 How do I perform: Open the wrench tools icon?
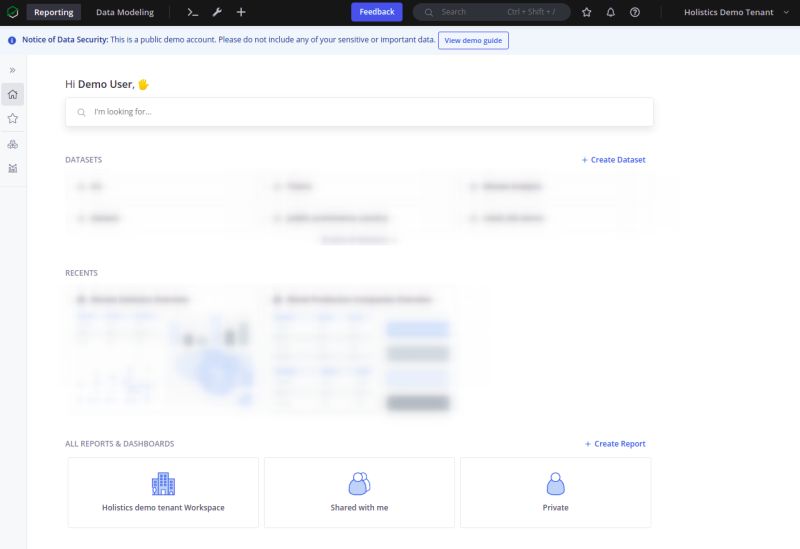(217, 12)
